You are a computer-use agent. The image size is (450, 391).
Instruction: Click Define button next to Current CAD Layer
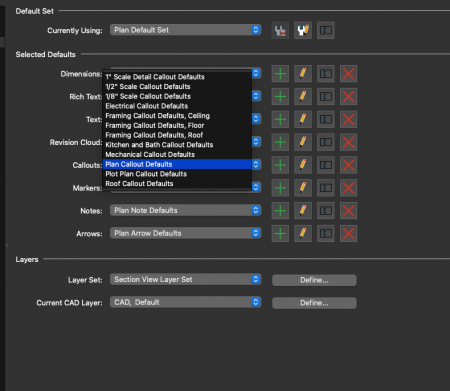[314, 303]
